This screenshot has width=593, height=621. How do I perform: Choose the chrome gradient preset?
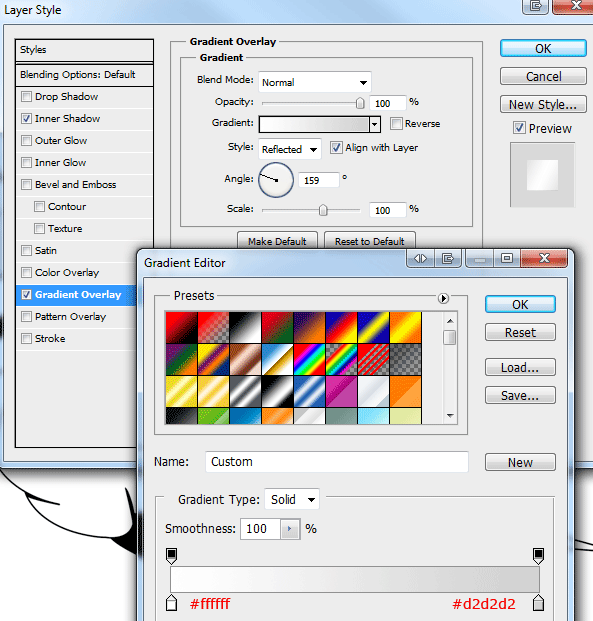277,360
